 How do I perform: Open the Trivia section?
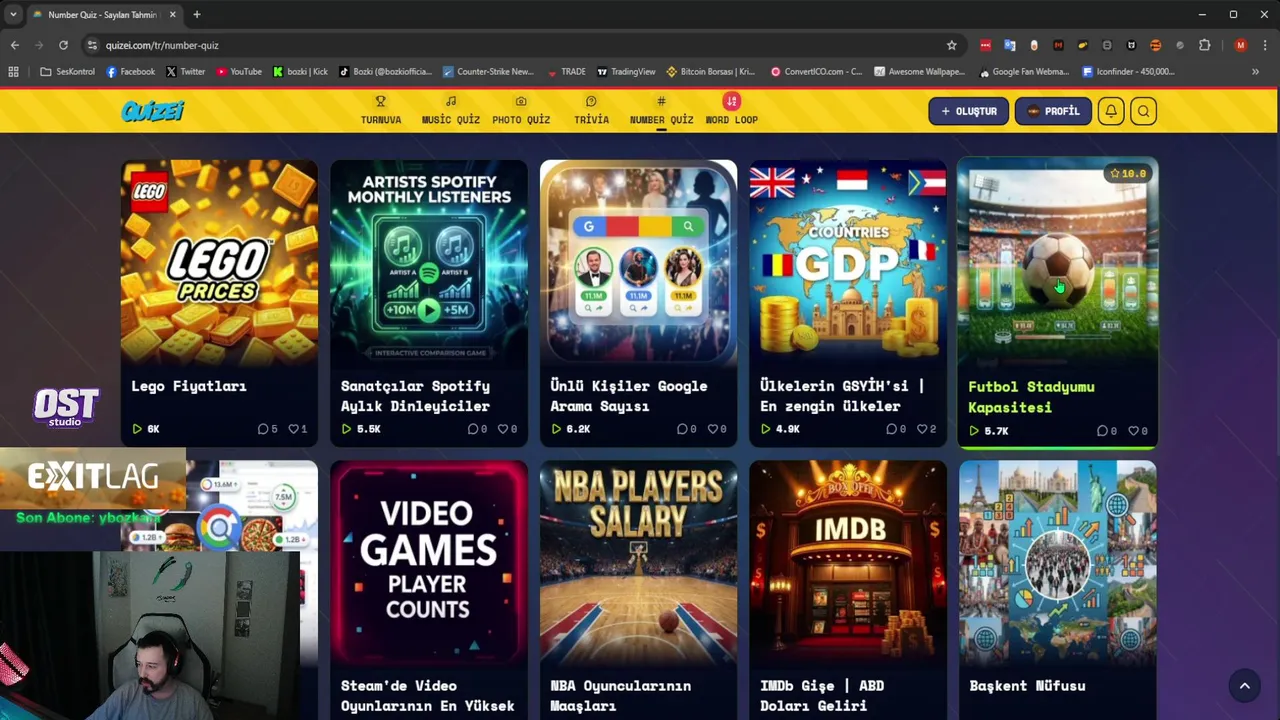(591, 111)
